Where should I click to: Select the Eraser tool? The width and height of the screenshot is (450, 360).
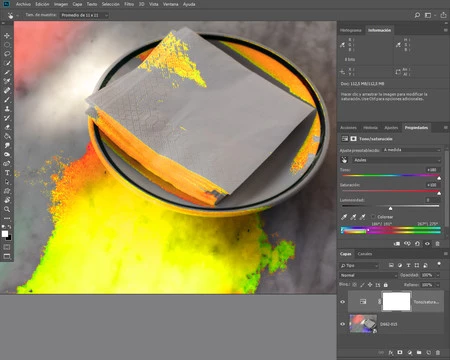click(x=7, y=127)
